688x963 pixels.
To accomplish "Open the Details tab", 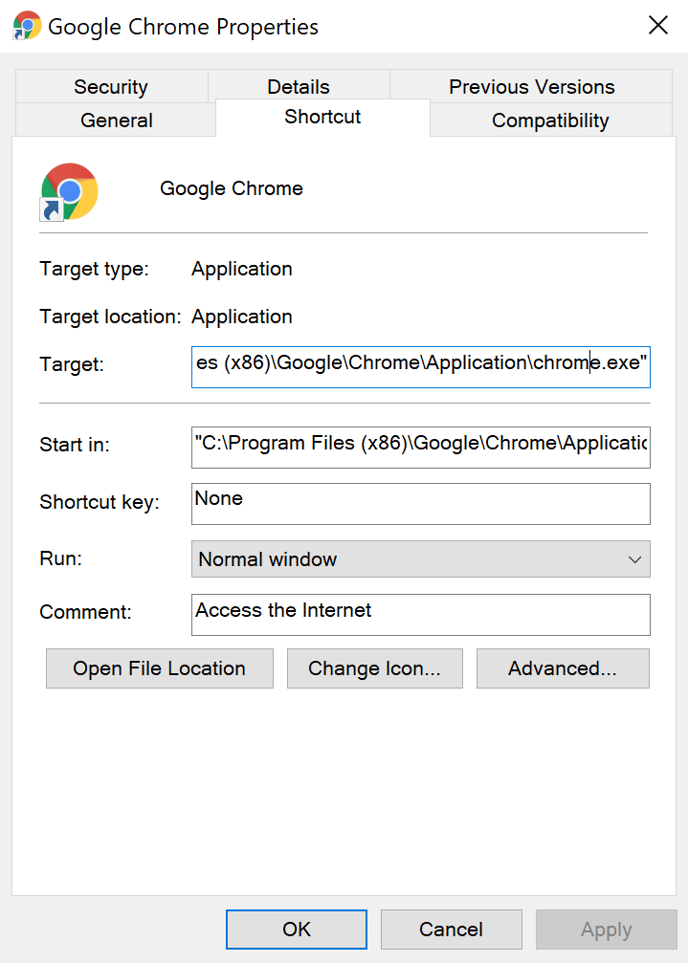I will (298, 87).
